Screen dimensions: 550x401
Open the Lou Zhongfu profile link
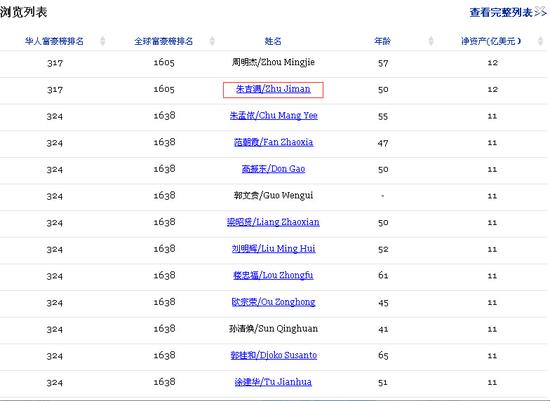[x=273, y=275]
